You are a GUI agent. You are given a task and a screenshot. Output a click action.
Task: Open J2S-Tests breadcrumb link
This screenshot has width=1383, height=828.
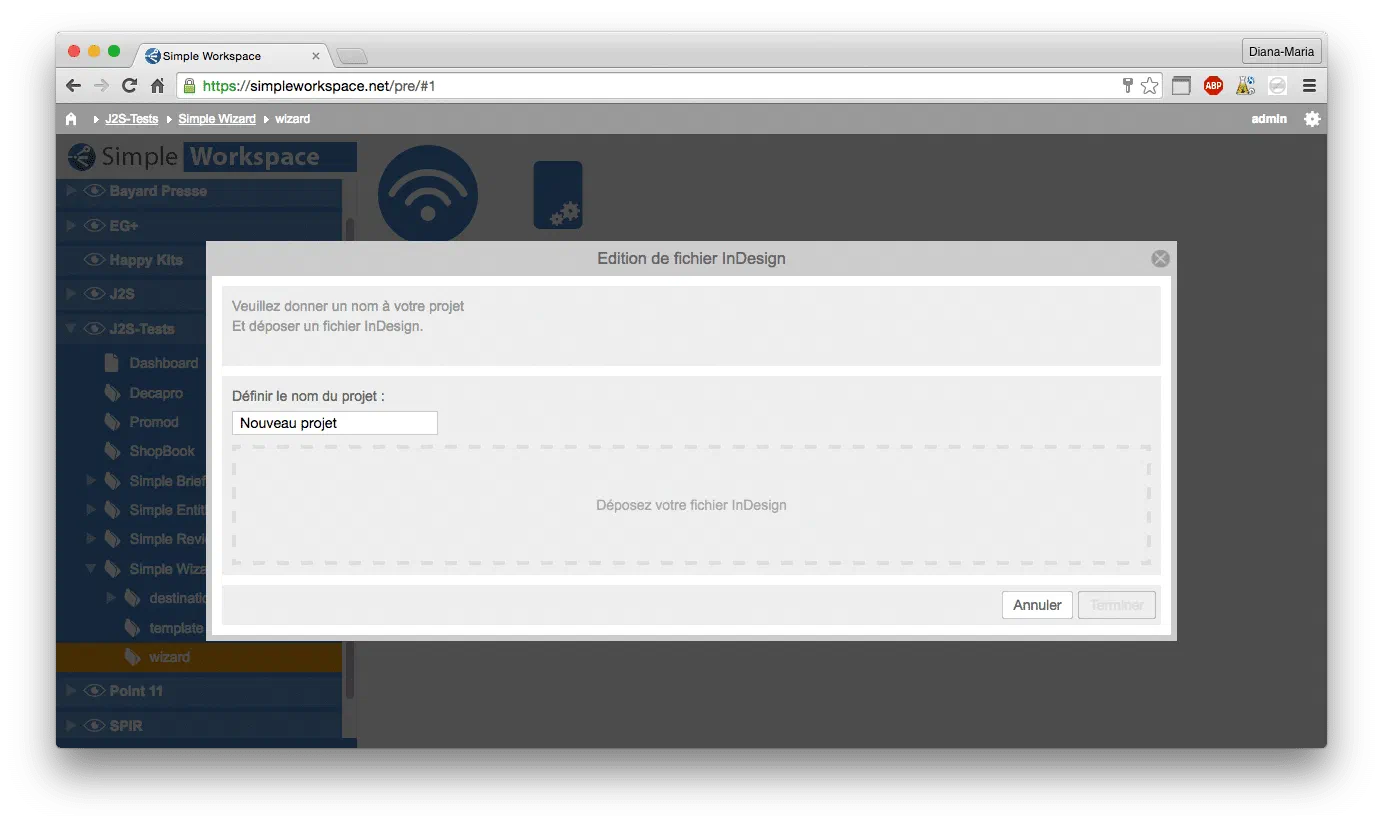[x=132, y=119]
